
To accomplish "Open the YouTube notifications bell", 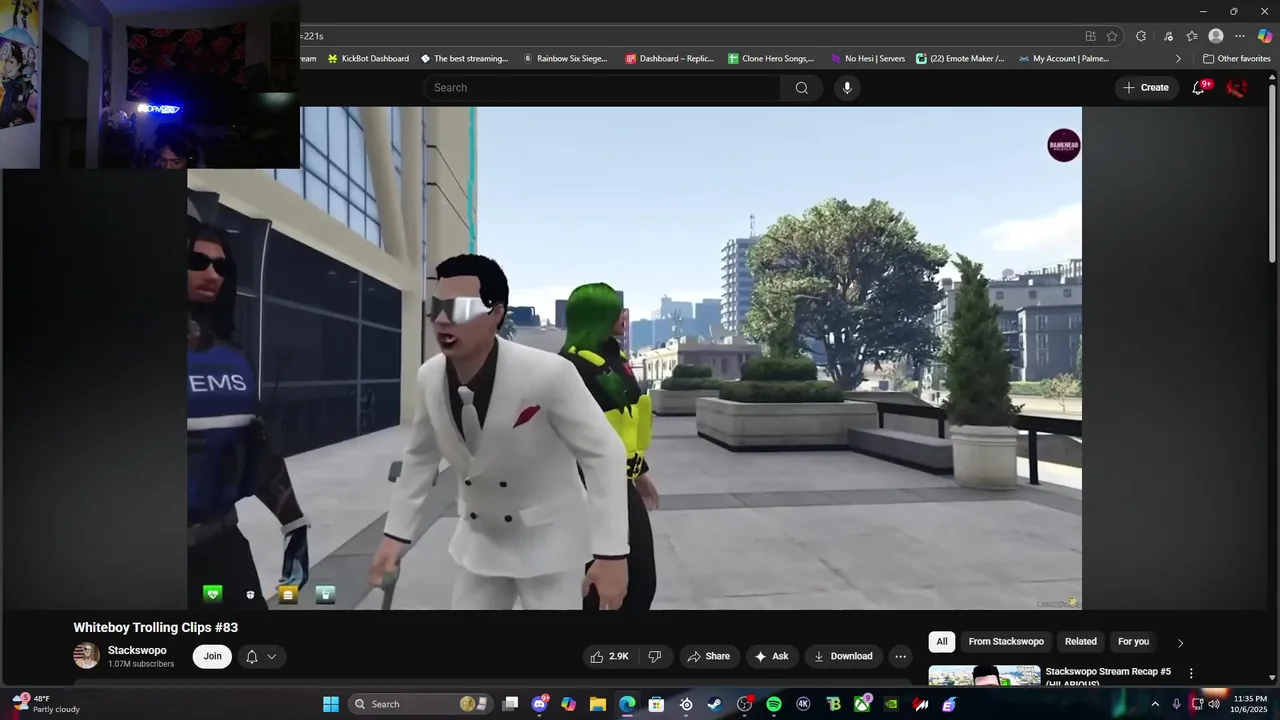I will point(1198,88).
